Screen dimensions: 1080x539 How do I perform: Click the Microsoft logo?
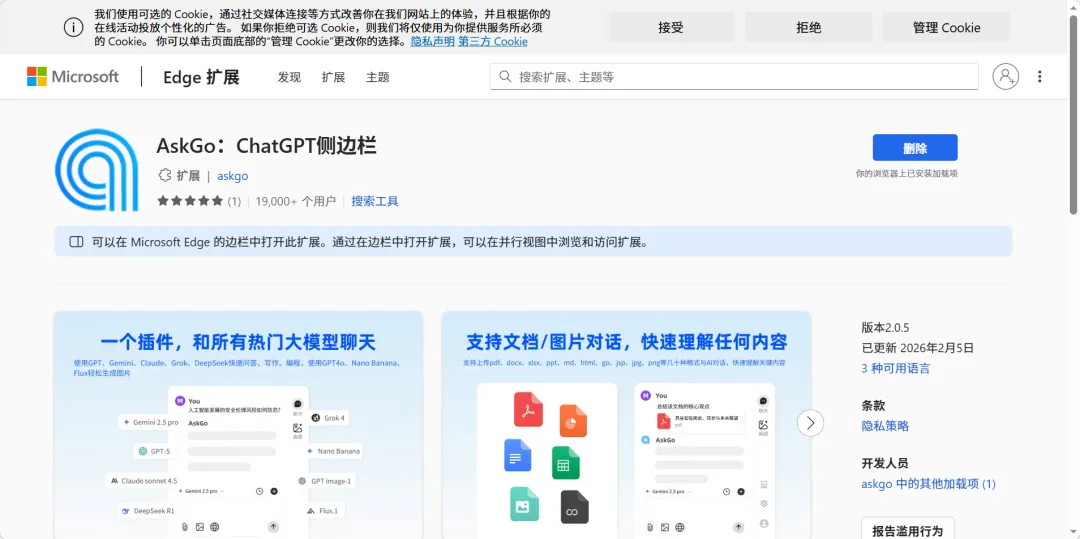point(73,76)
